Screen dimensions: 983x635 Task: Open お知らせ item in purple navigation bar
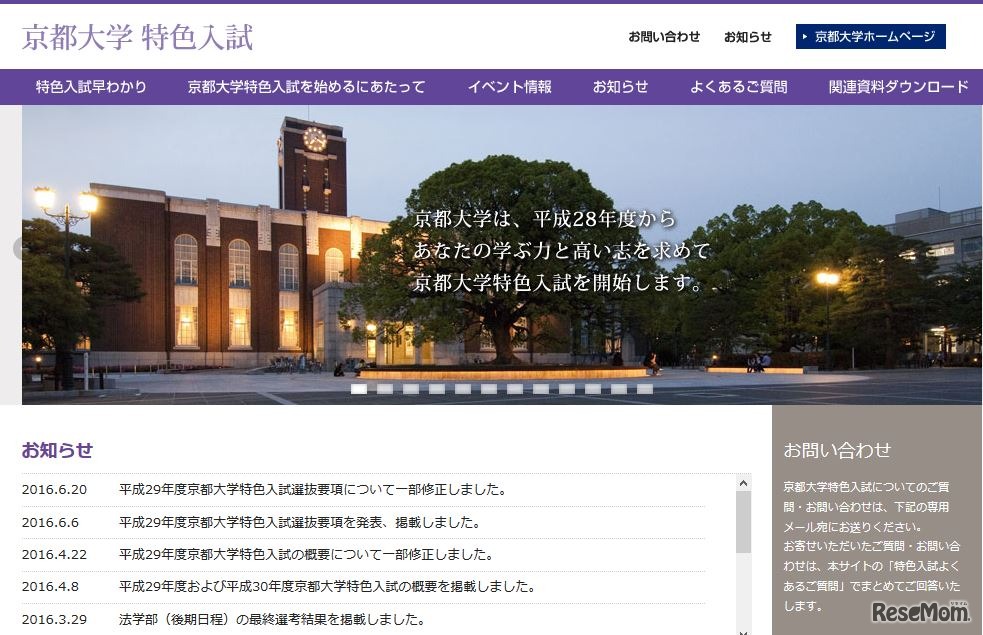pyautogui.click(x=620, y=87)
